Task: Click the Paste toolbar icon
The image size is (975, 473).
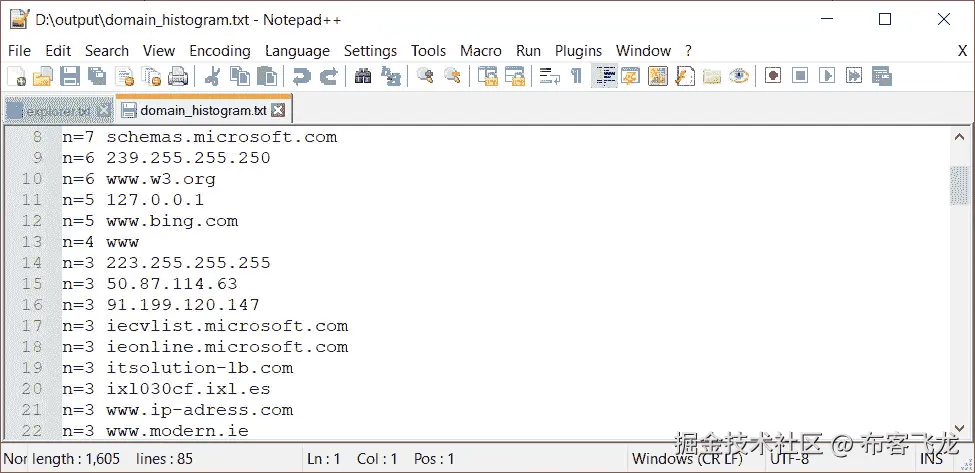Action: click(267, 76)
